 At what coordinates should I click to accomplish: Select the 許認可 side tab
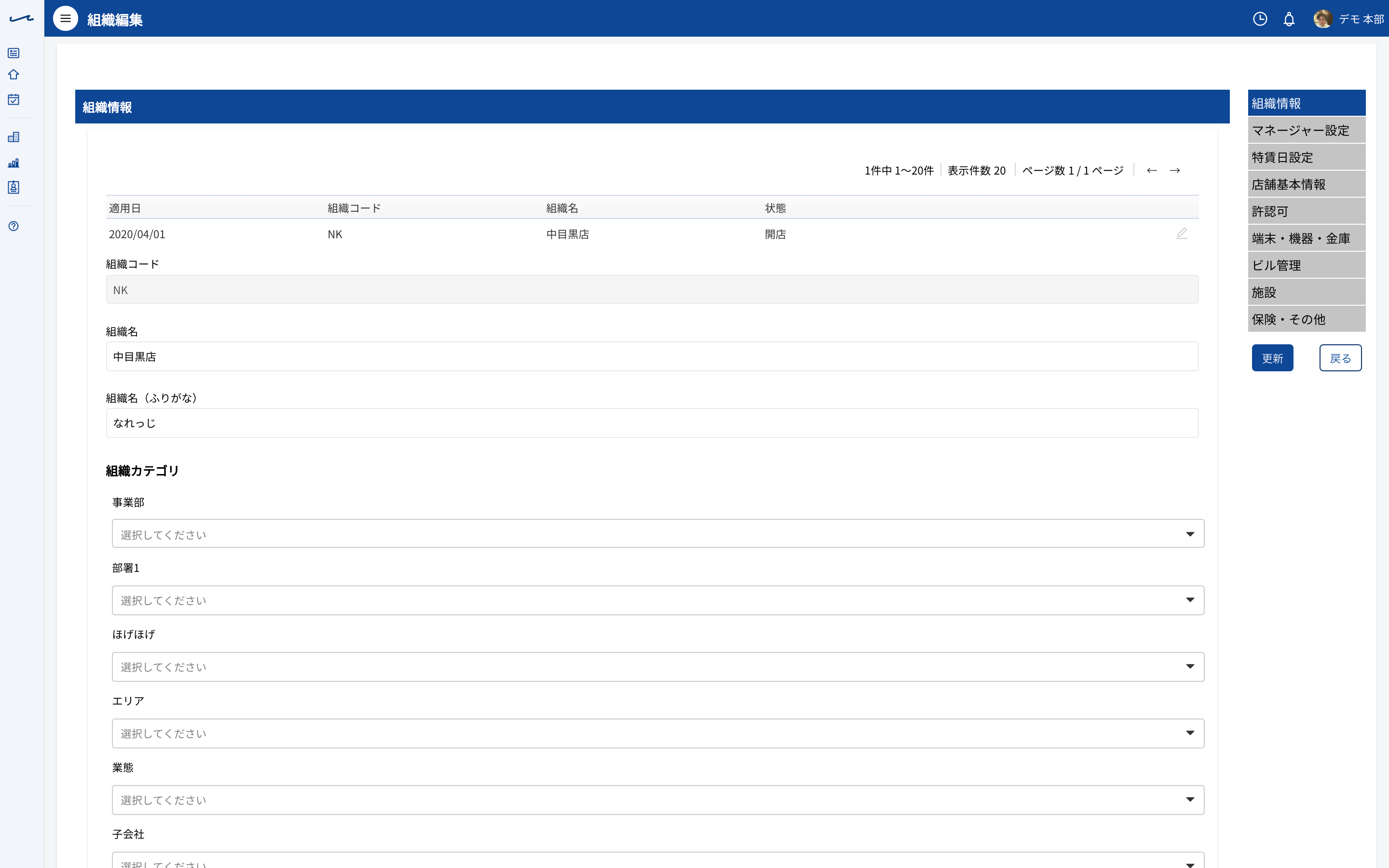point(1307,211)
